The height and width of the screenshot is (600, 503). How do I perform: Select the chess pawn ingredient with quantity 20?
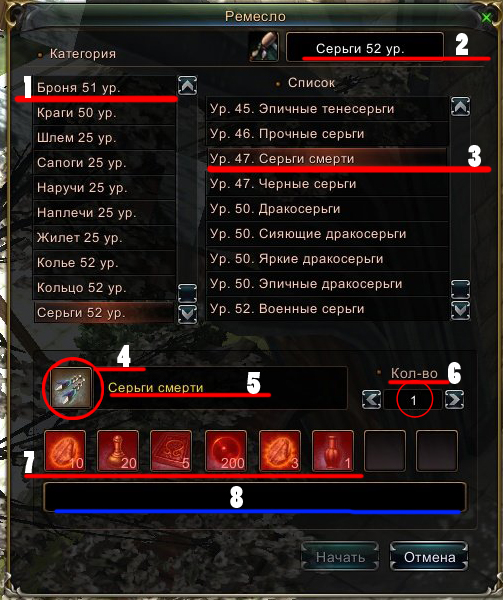click(118, 450)
